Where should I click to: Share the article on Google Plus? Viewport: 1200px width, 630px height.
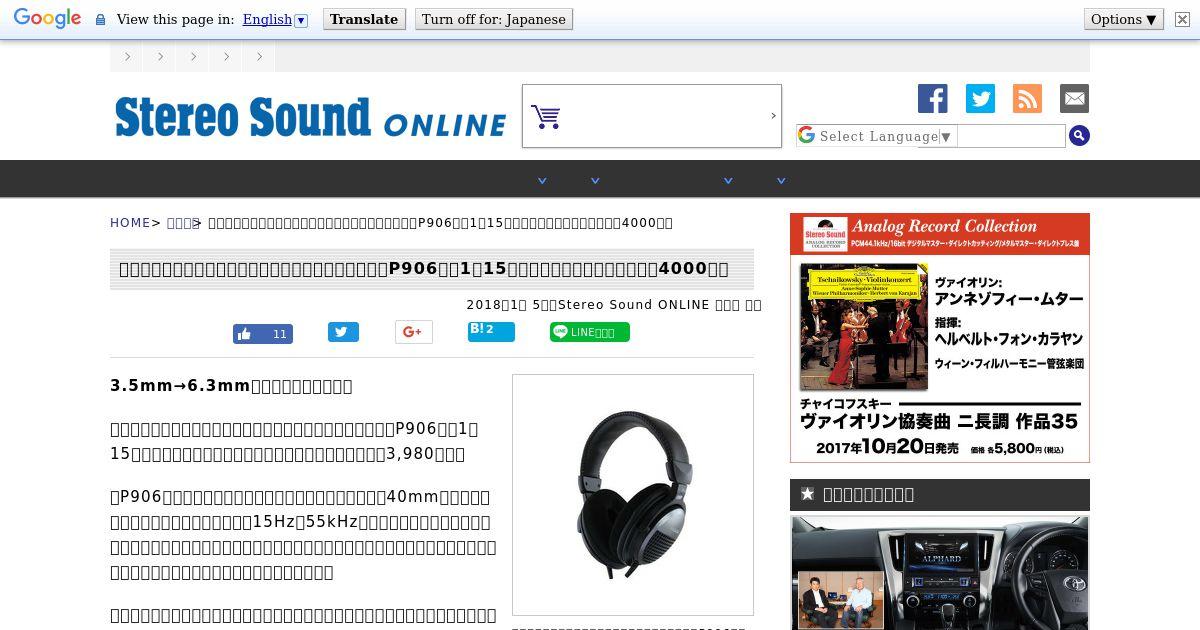pyautogui.click(x=414, y=332)
